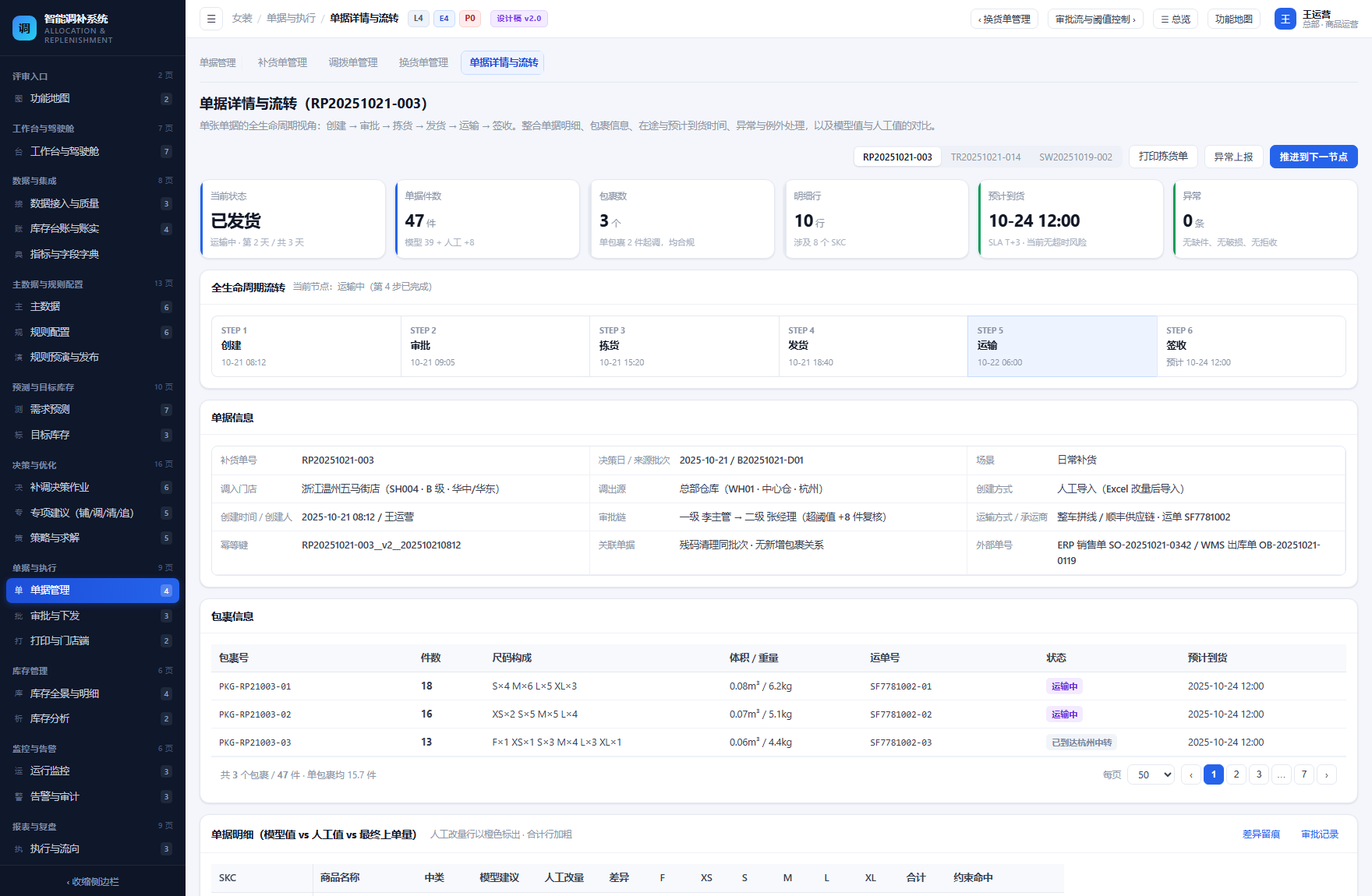
Task: Select STEP 5 运输 in lifecycle flow
Action: click(x=1062, y=346)
